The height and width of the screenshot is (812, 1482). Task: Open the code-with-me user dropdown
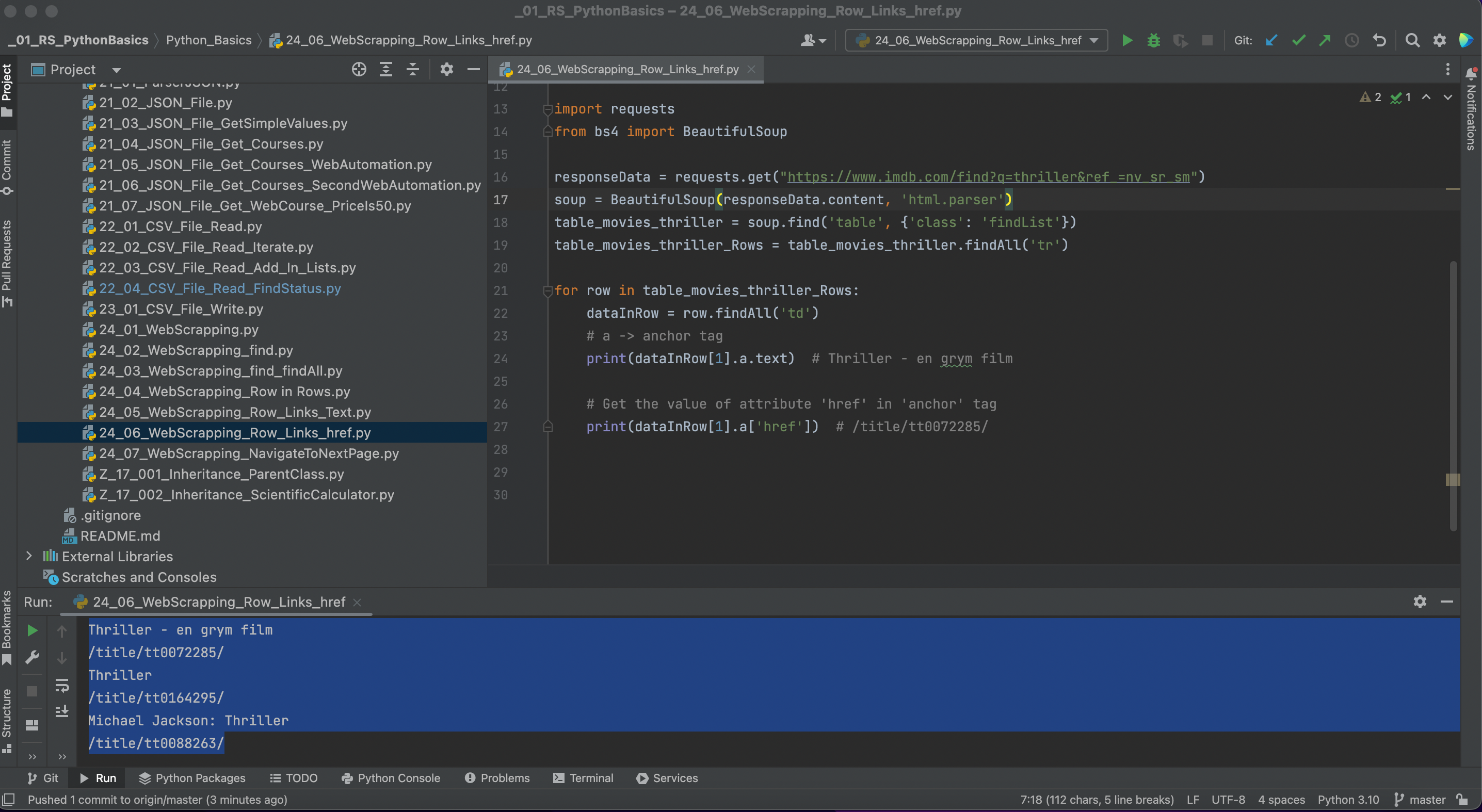(813, 40)
